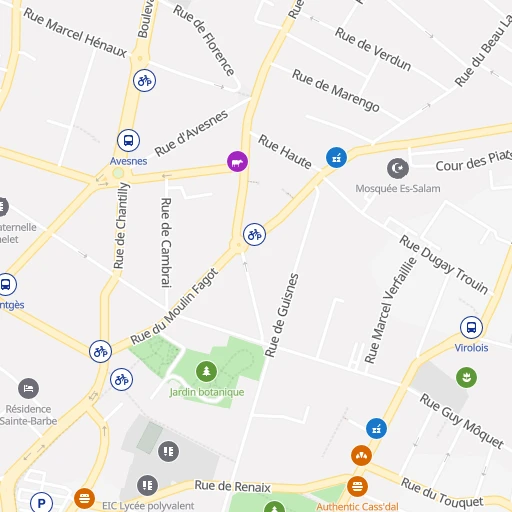Click the Avesnes stop name label

[129, 161]
